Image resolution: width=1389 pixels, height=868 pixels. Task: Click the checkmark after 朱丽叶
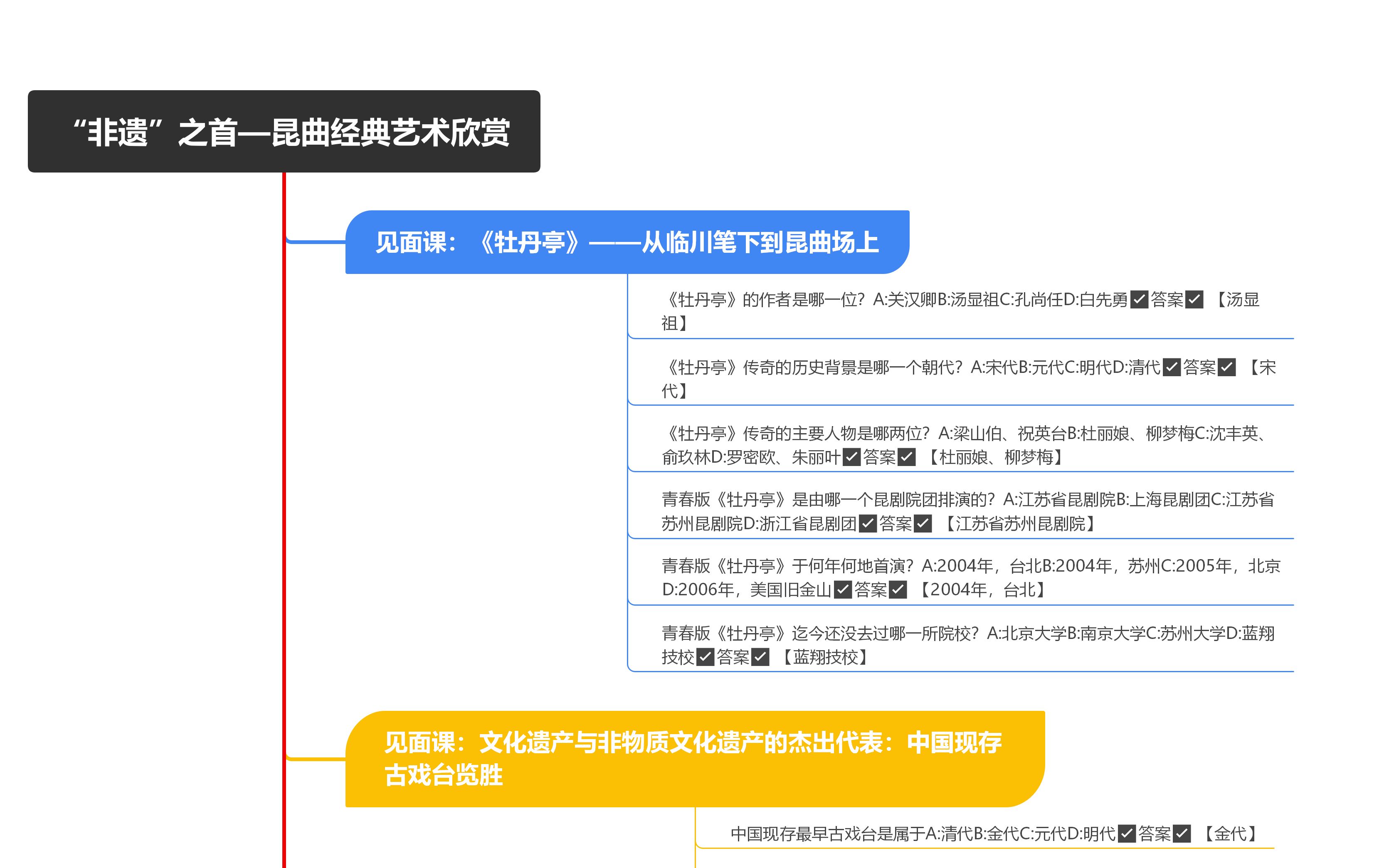851,458
